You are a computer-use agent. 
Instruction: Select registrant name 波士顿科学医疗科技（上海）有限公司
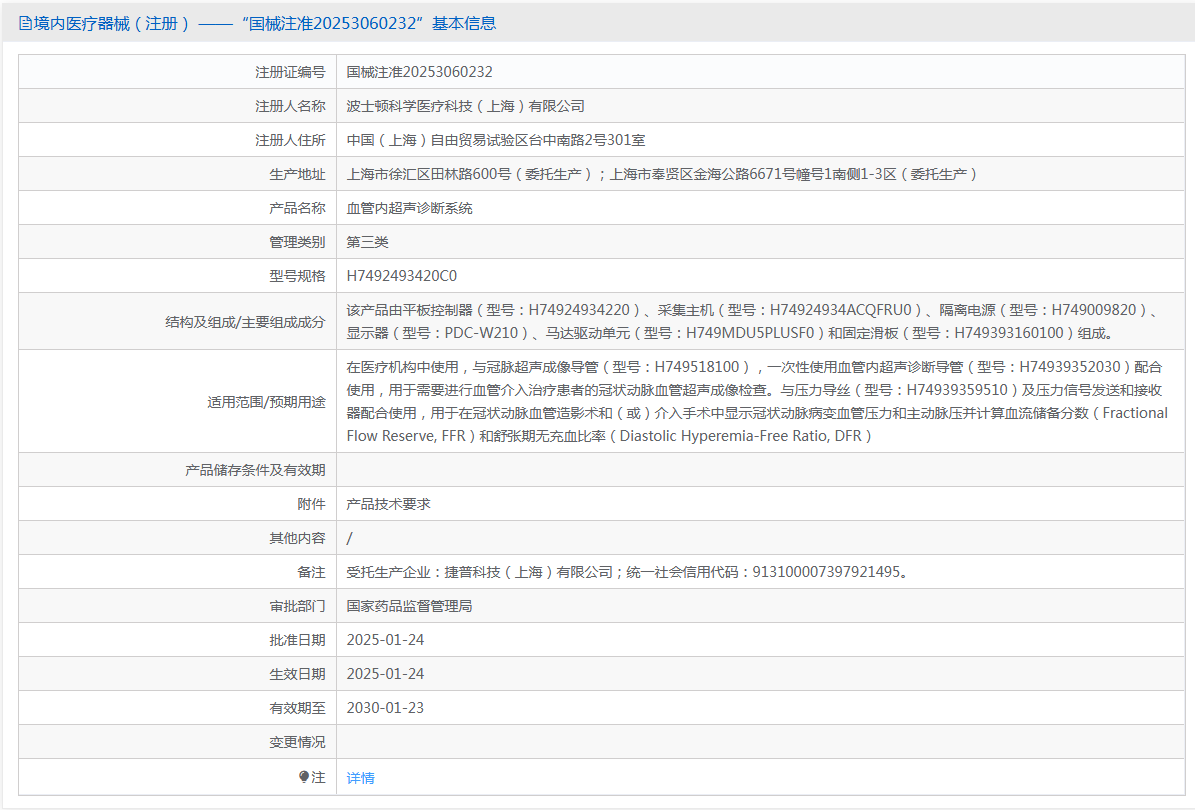pyautogui.click(x=465, y=106)
